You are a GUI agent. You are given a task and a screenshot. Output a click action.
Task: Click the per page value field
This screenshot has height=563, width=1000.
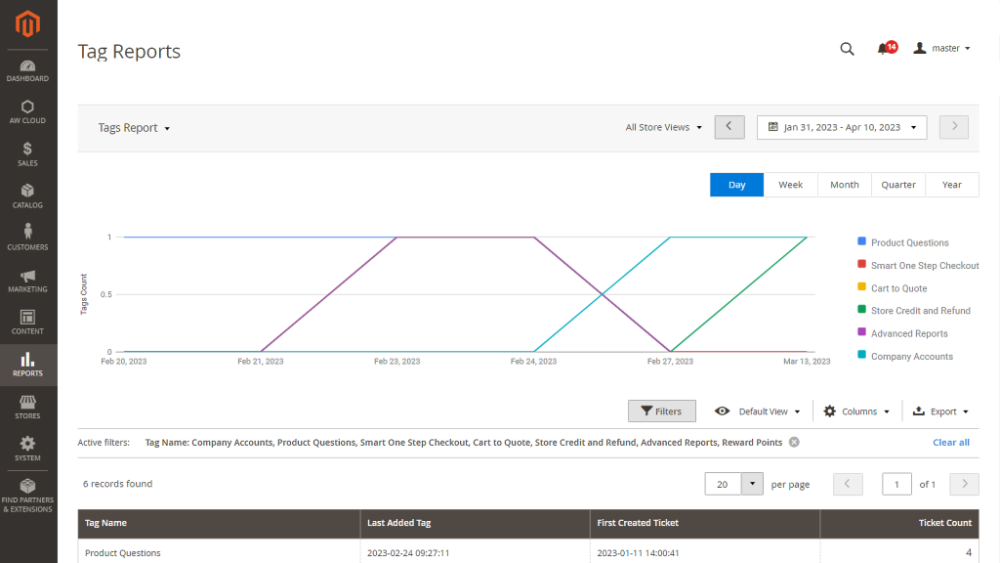(x=723, y=484)
